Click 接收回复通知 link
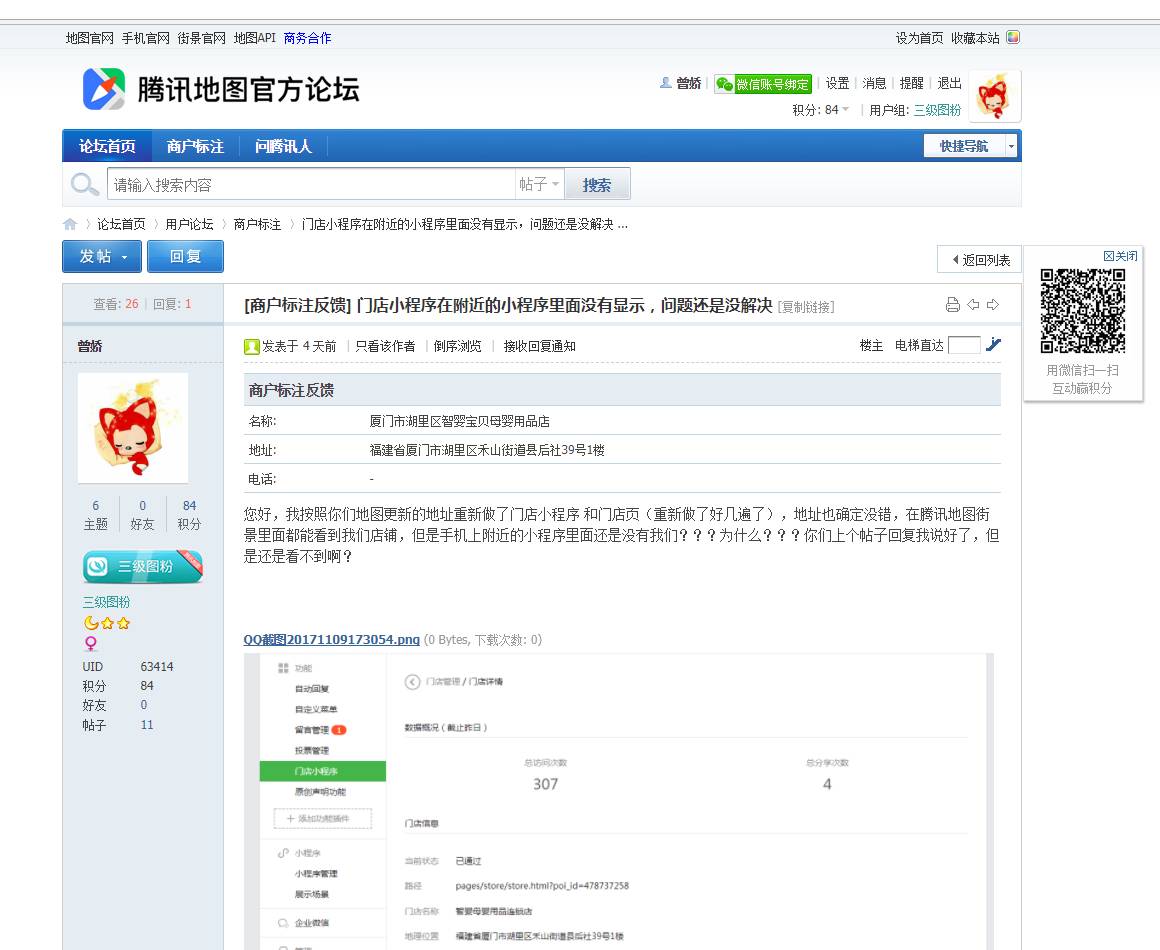Viewport: 1160px width, 950px height. point(539,346)
